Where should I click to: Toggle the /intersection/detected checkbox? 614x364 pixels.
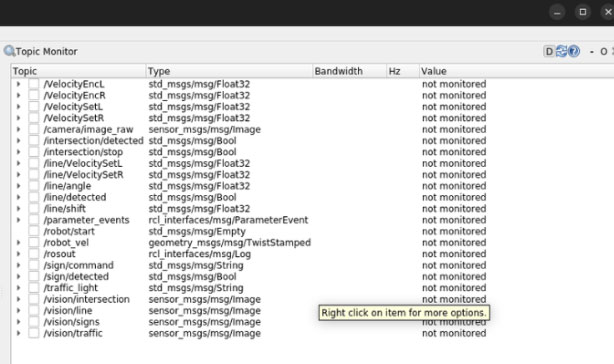pyautogui.click(x=34, y=141)
